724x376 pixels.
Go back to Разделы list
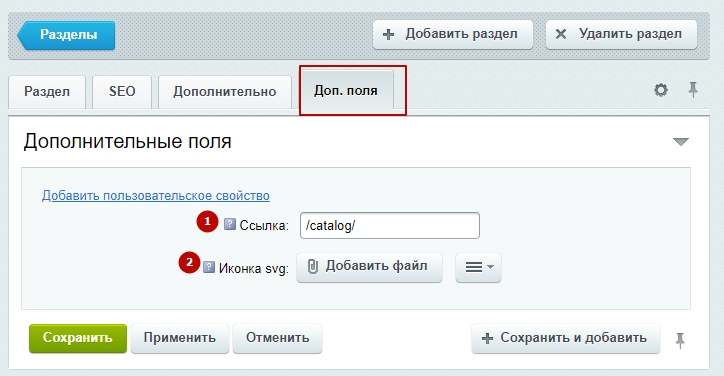pos(66,35)
